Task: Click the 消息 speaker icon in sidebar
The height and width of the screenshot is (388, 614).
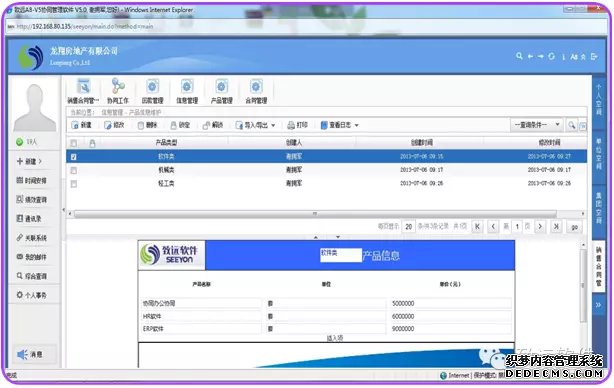Action: click(22, 354)
